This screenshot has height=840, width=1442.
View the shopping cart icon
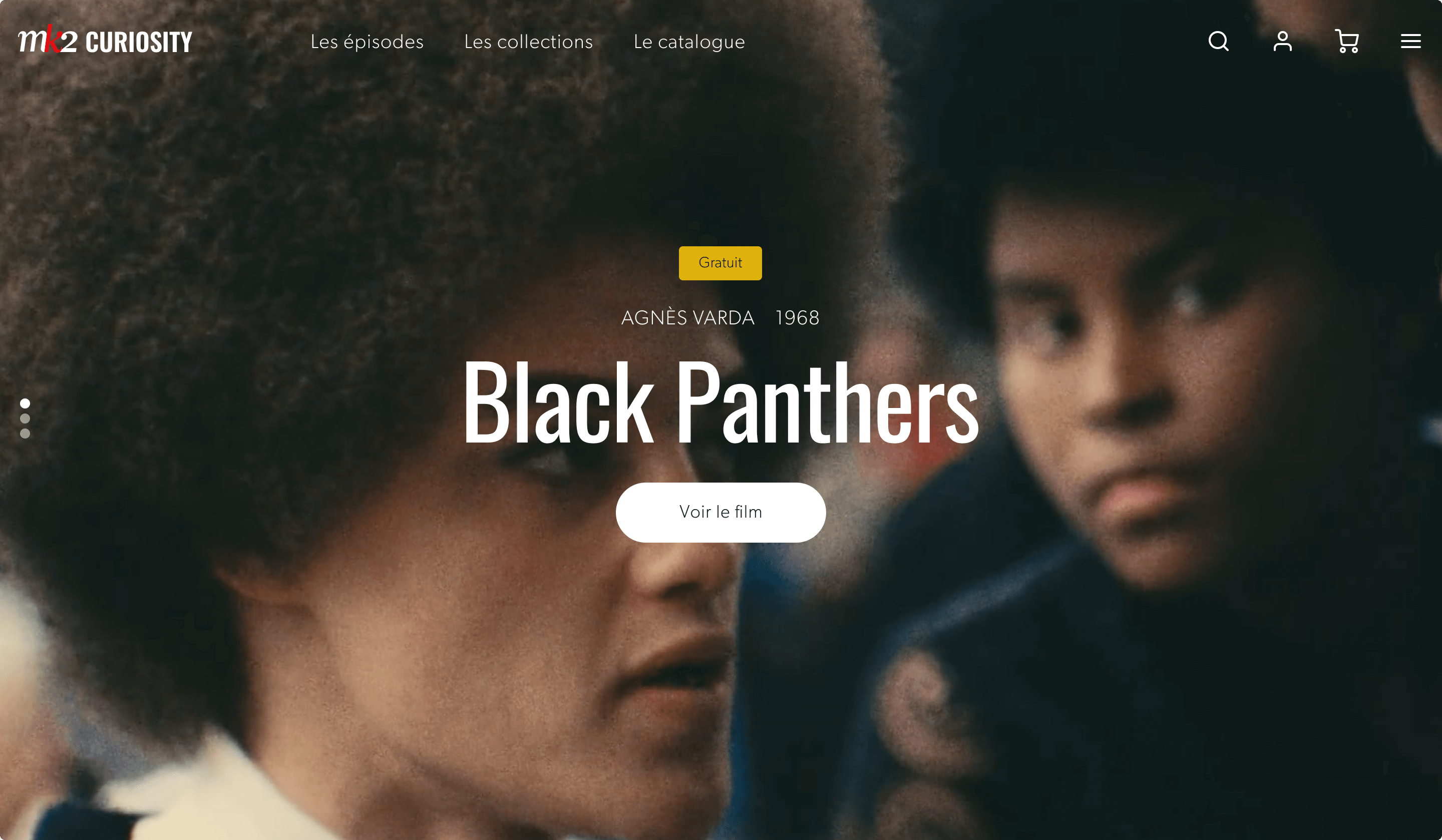[x=1346, y=41]
